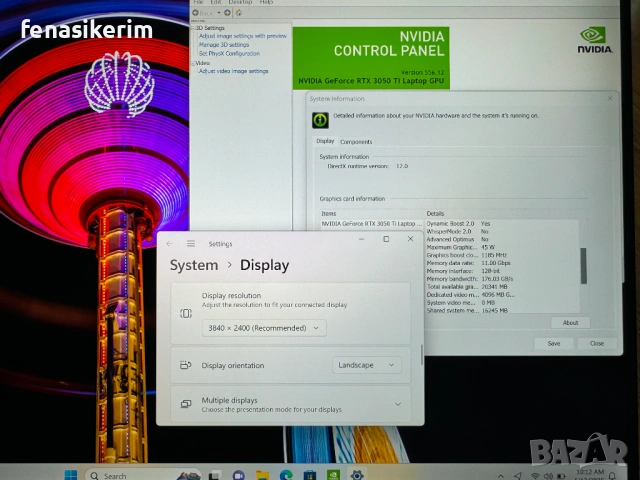Open the hamburger navigation menu in Settings
This screenshot has width=640, height=480.
(191, 244)
